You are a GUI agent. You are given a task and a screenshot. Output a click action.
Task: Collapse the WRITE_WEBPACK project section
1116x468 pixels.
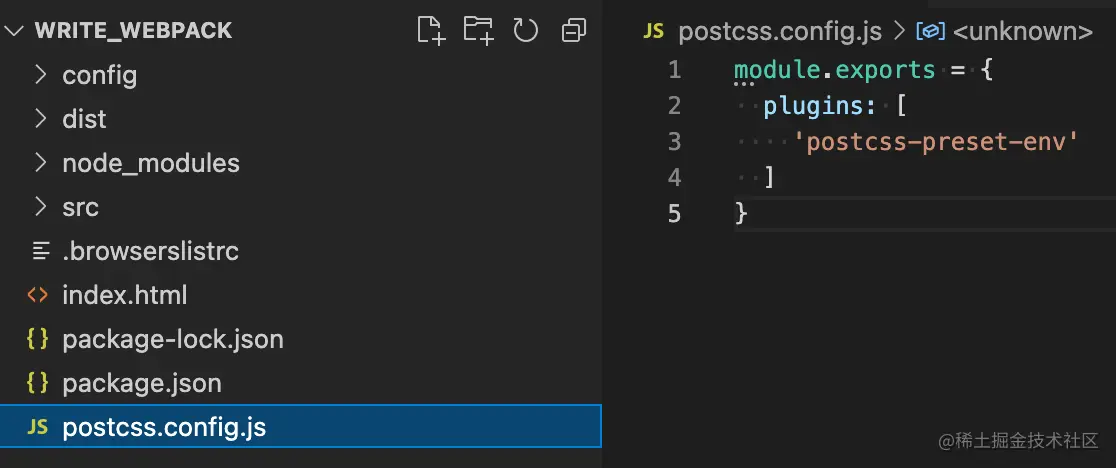tap(16, 31)
